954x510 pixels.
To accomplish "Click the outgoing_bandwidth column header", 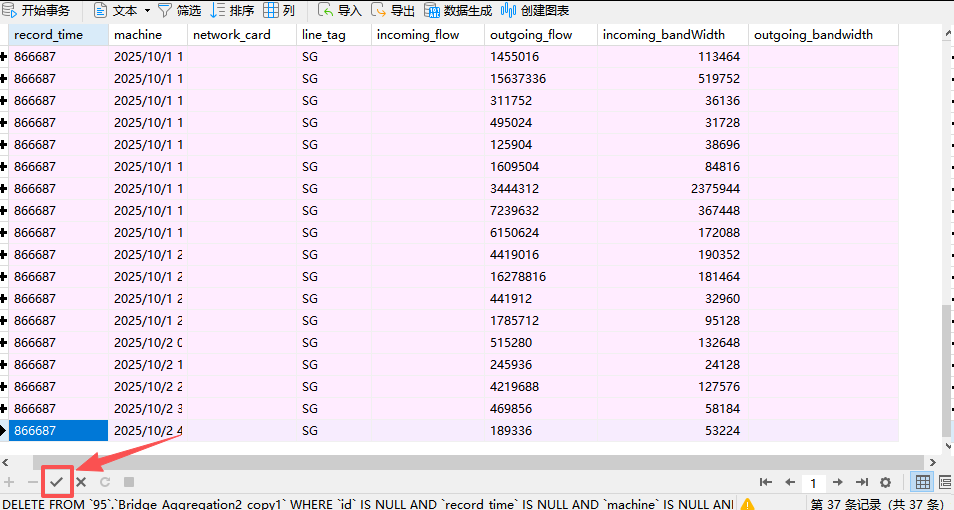I will 823,35.
